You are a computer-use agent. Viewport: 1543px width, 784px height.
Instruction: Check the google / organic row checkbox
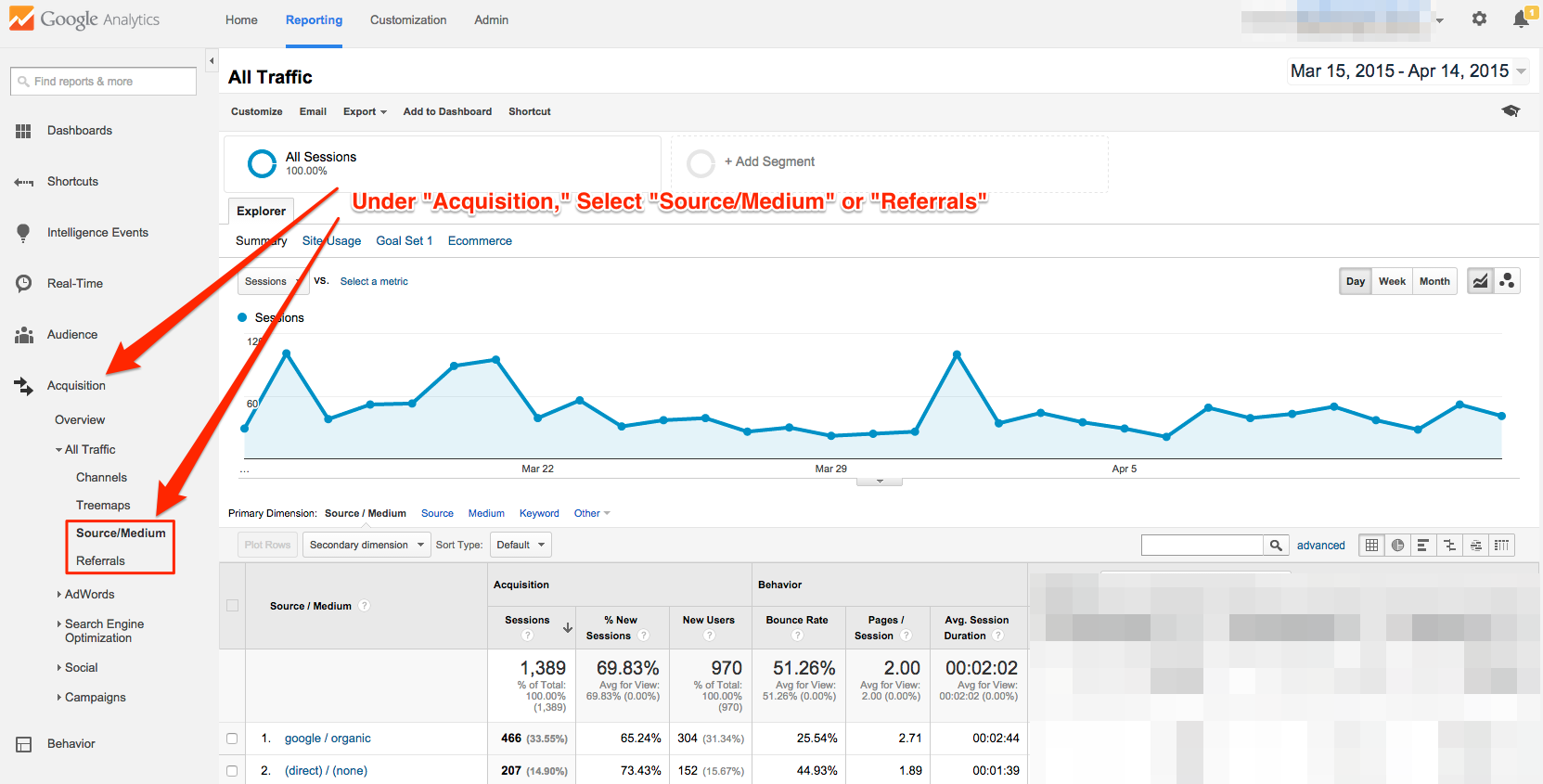coord(232,739)
